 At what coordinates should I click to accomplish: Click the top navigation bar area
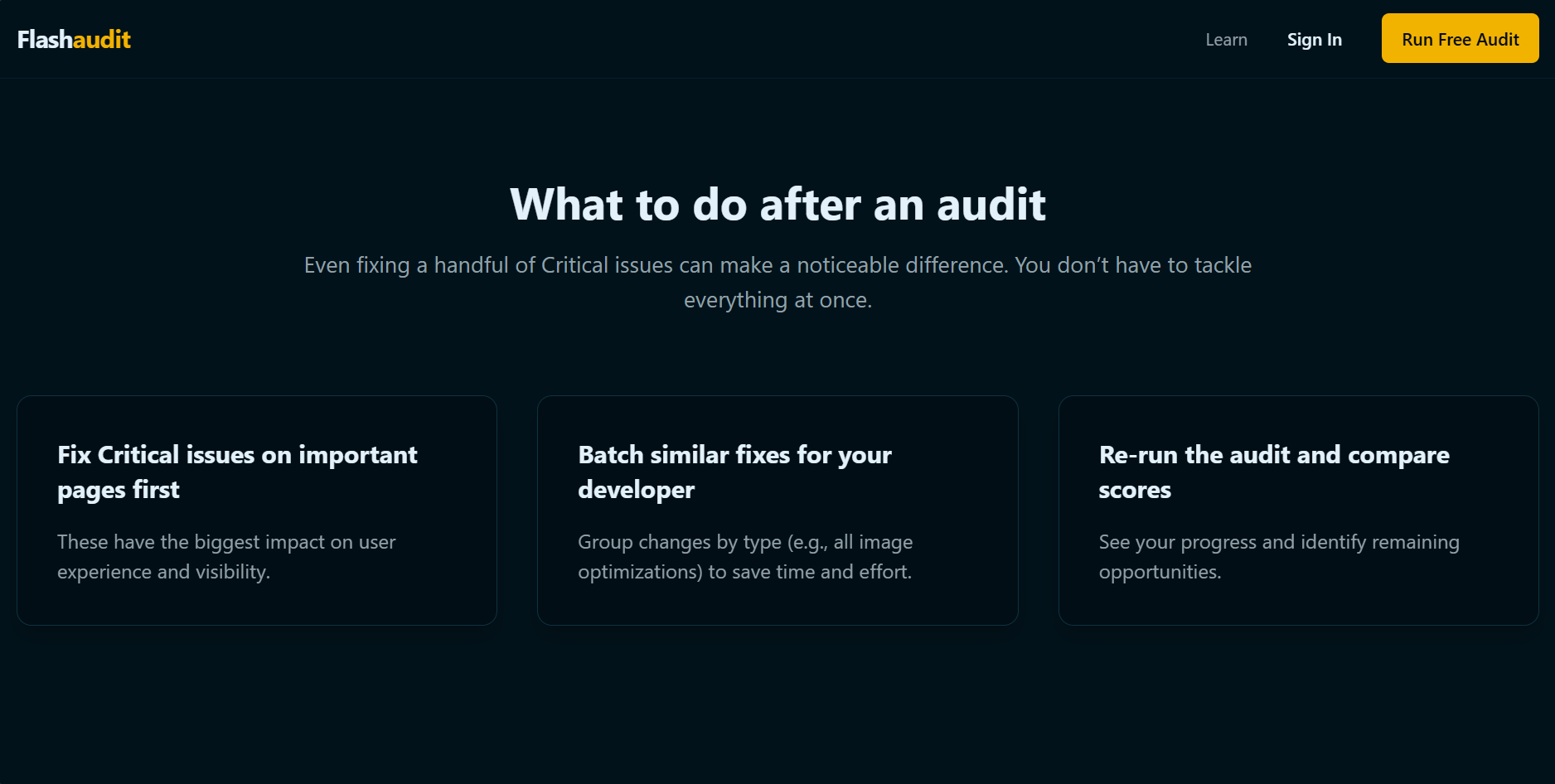pyautogui.click(x=777, y=39)
